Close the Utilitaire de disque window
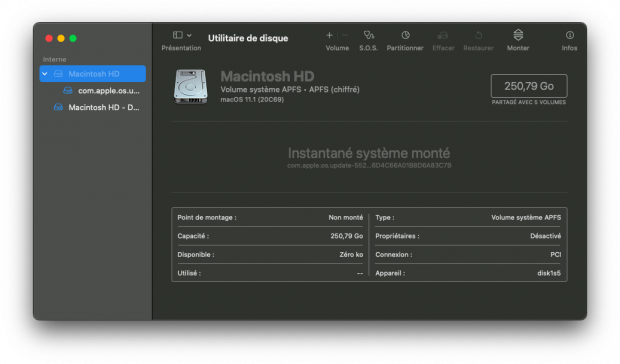The width and height of the screenshot is (620, 364). click(49, 38)
